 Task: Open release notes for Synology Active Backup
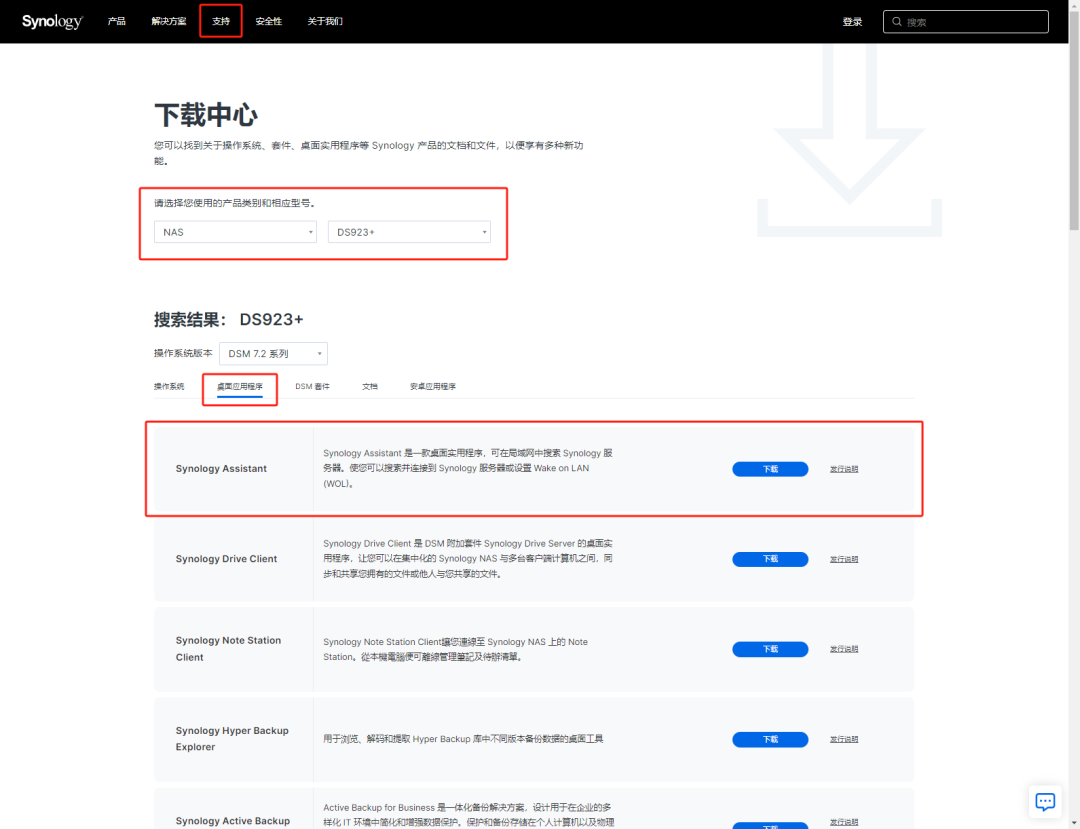pyautogui.click(x=844, y=822)
